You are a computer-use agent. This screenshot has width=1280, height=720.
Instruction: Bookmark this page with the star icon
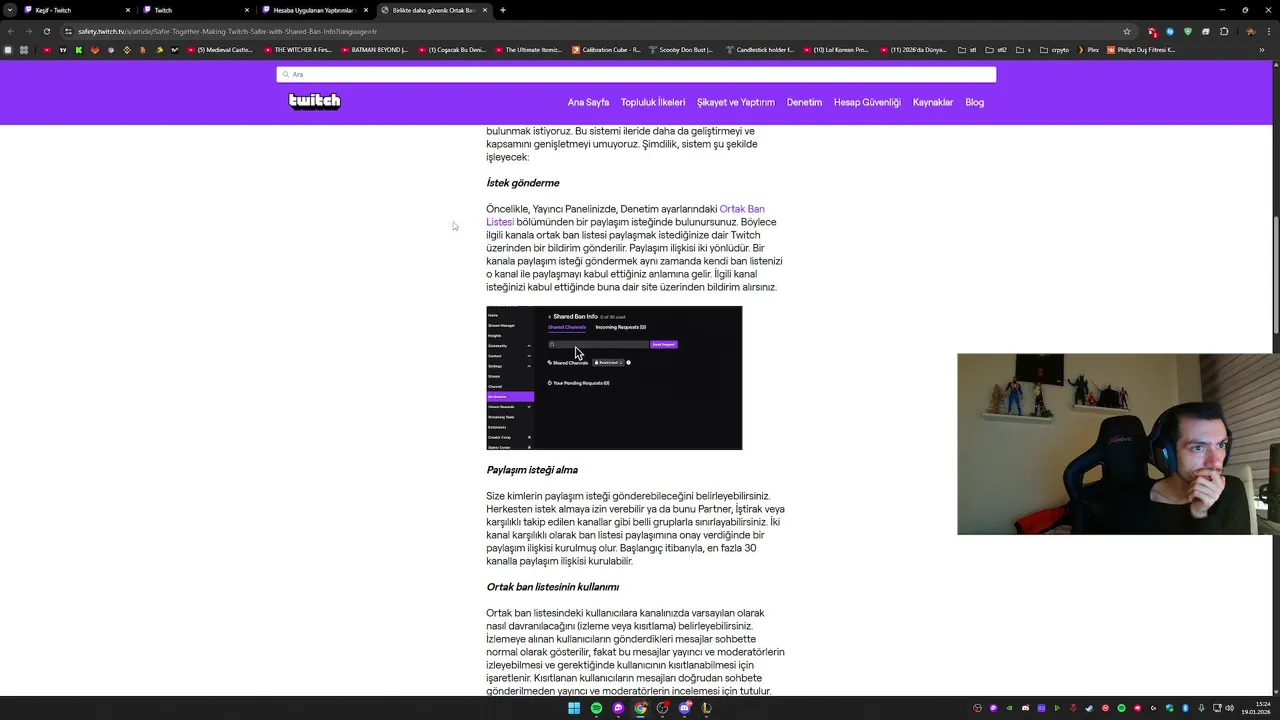coord(1127,31)
